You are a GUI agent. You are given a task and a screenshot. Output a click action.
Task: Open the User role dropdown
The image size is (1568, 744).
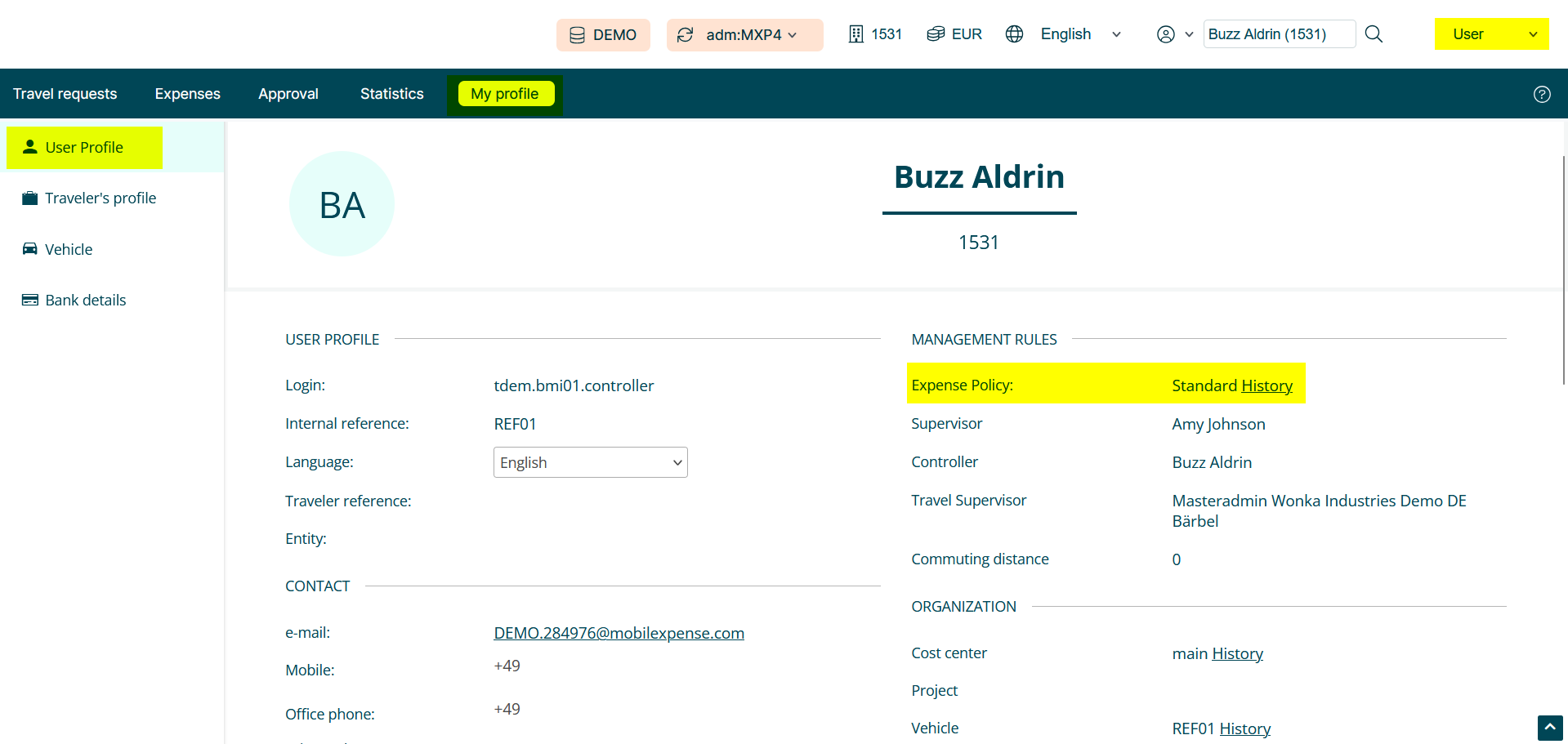tap(1491, 34)
